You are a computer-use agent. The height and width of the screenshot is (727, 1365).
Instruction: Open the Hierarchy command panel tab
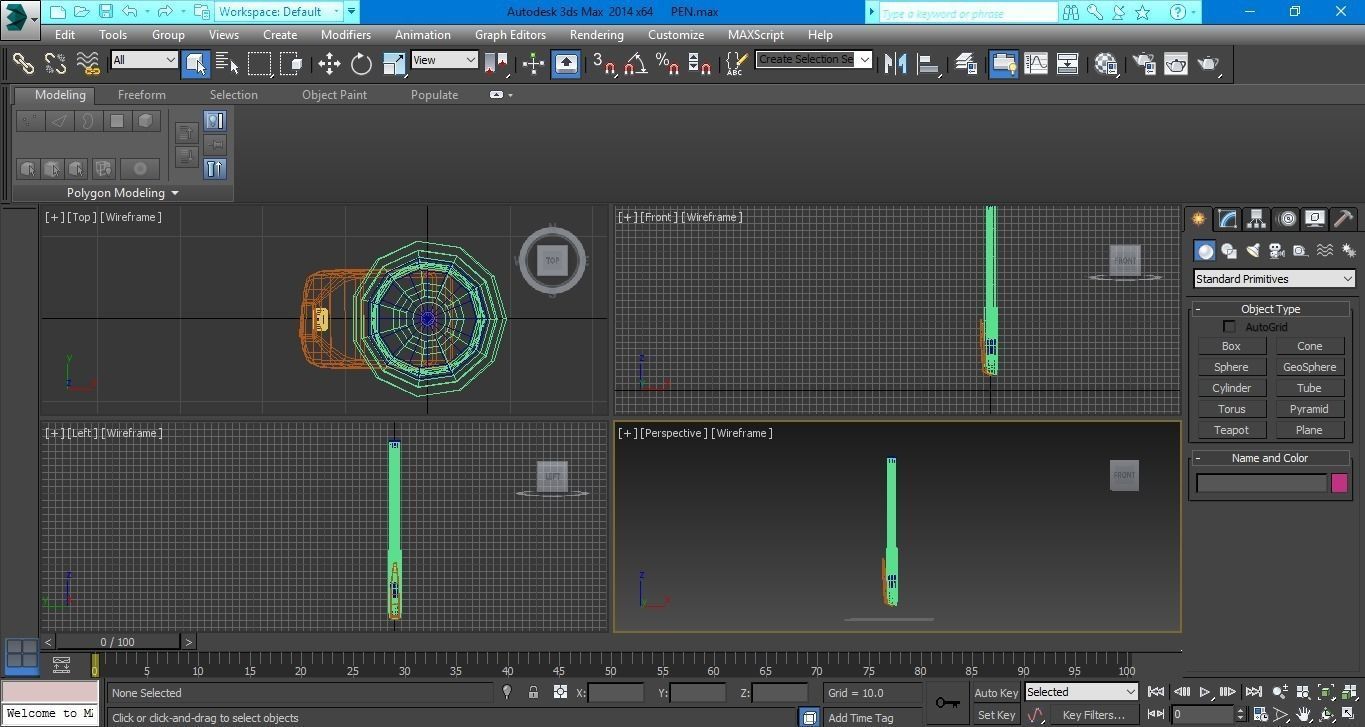1256,219
